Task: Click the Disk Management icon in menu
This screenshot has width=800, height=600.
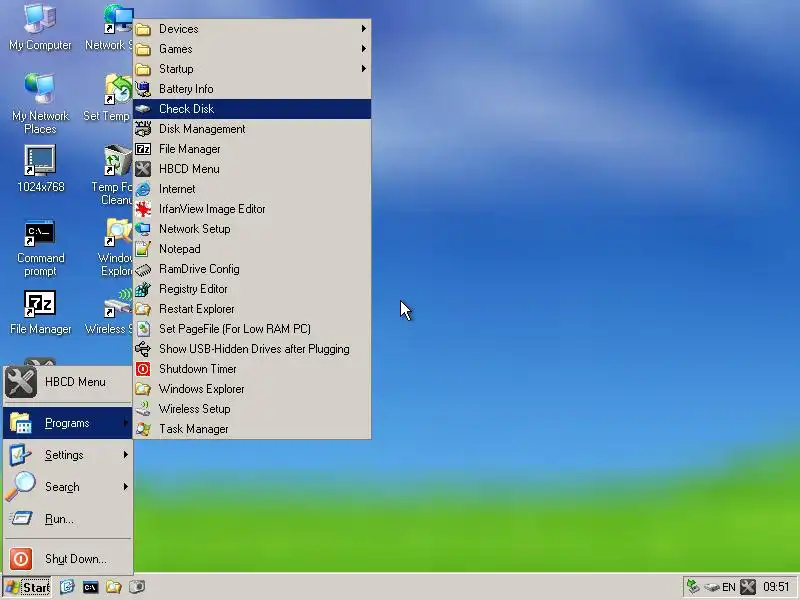Action: pyautogui.click(x=143, y=129)
